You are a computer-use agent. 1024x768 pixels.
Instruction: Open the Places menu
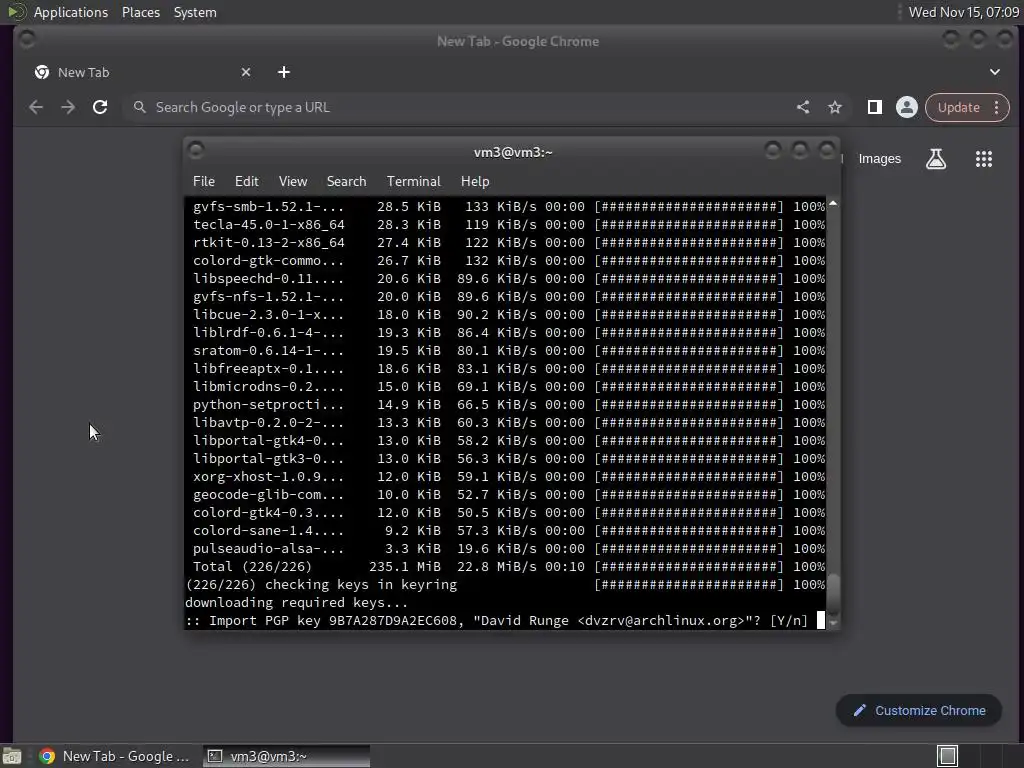click(141, 12)
